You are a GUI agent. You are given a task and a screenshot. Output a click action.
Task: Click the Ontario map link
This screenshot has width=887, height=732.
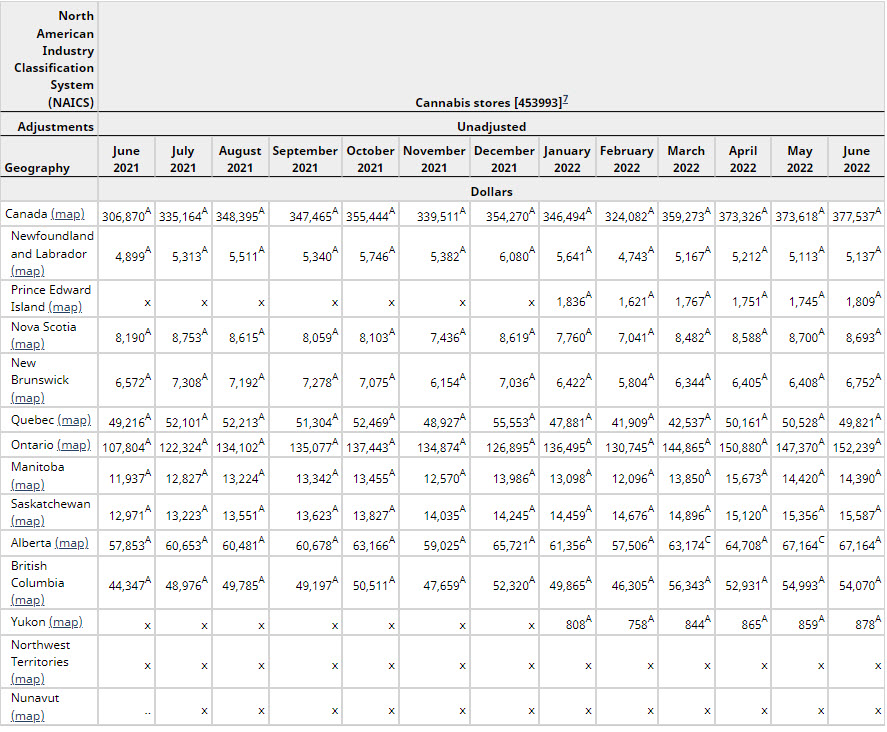pos(74,444)
